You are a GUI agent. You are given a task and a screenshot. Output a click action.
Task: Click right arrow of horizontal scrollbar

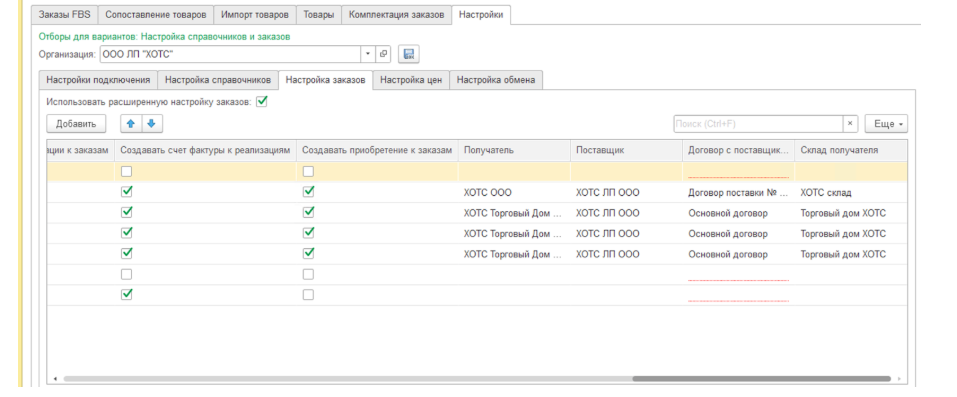(898, 379)
